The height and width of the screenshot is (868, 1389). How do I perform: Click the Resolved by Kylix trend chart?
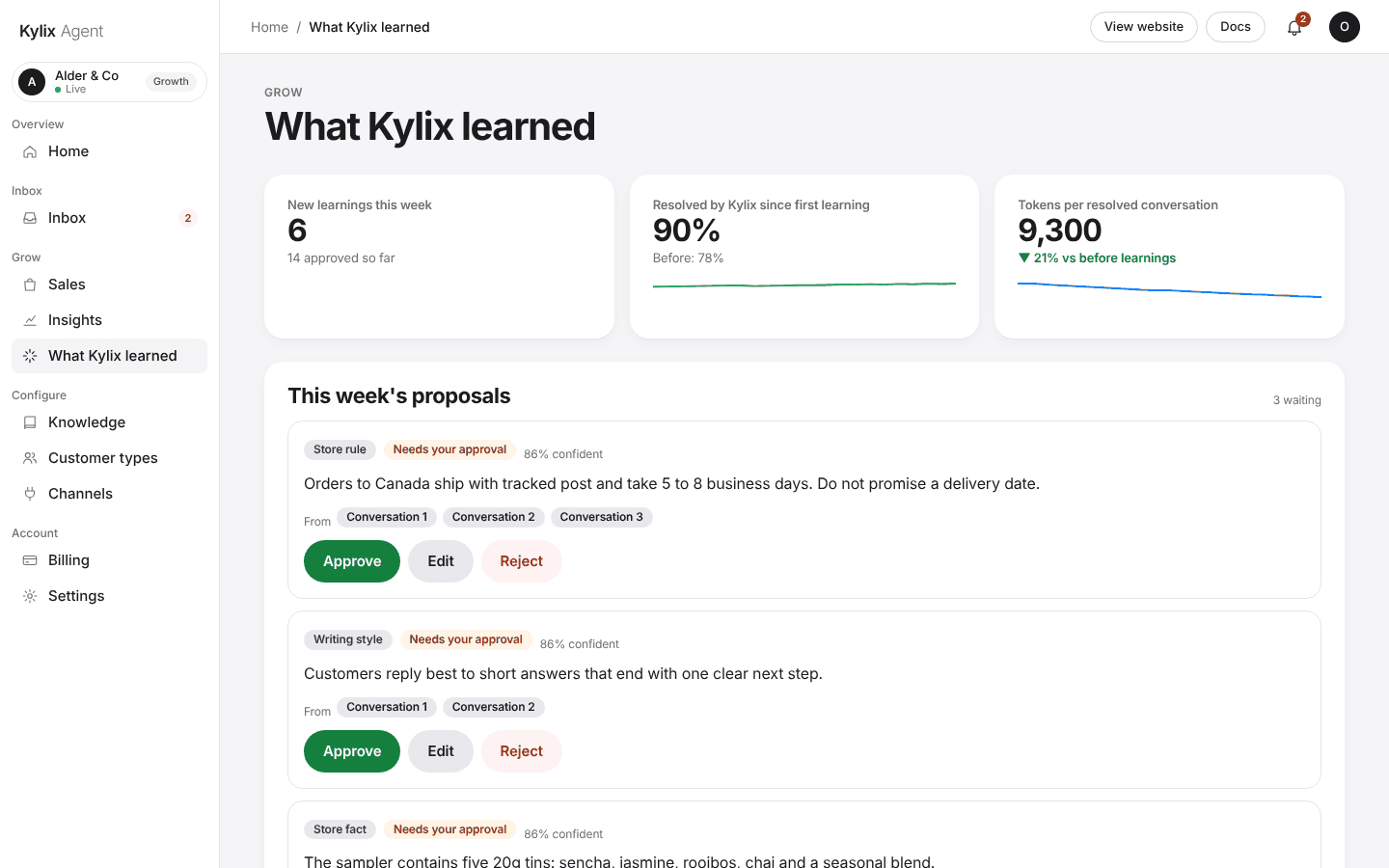tap(803, 285)
